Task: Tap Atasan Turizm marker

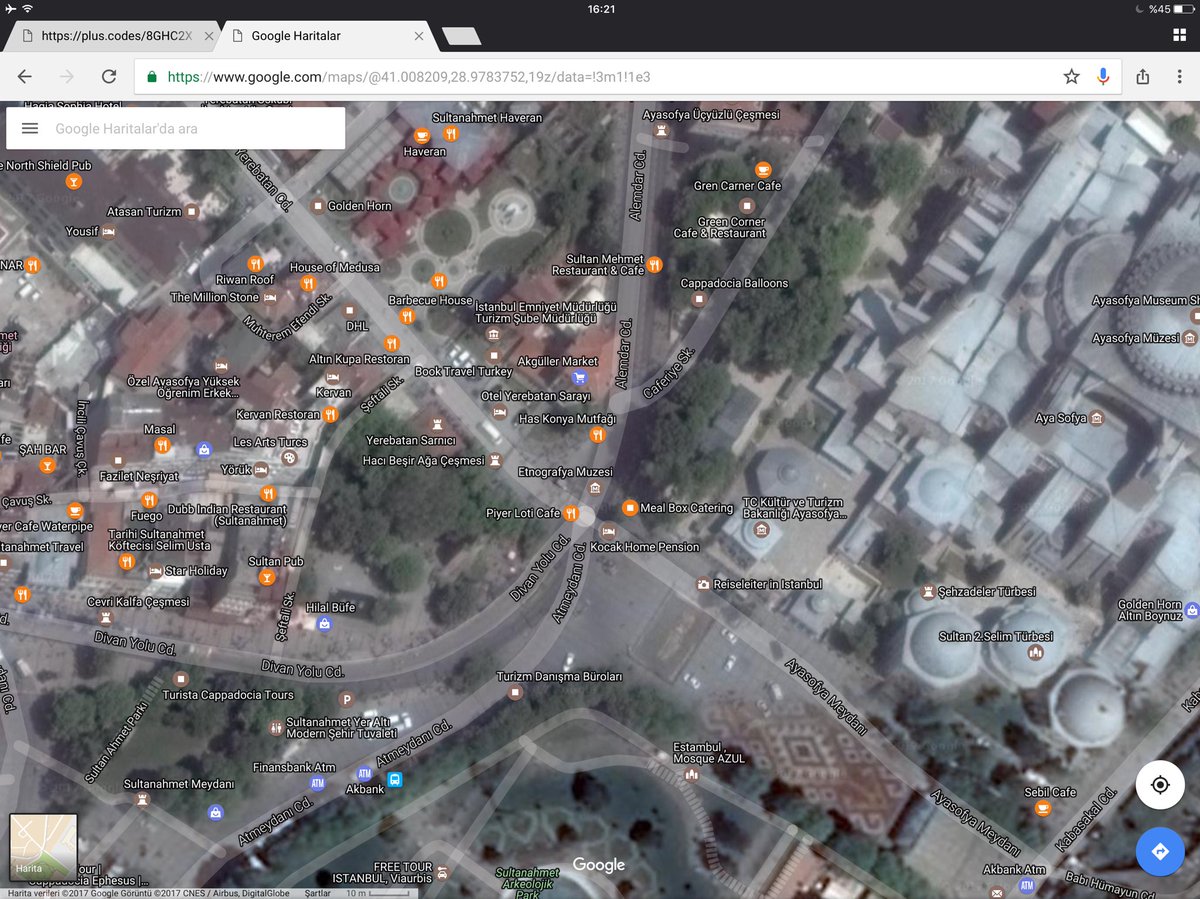Action: tap(191, 212)
